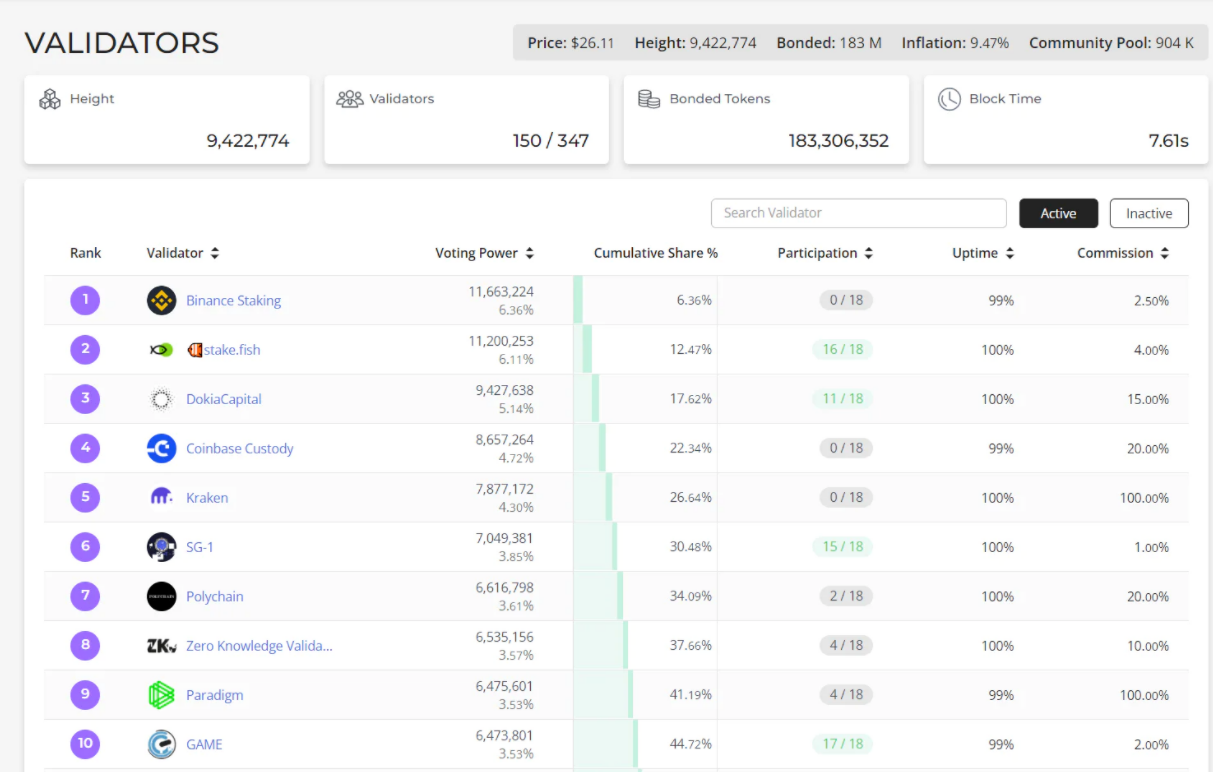Open Zero Knowledge Validator link
The width and height of the screenshot is (1213, 772).
[259, 646]
